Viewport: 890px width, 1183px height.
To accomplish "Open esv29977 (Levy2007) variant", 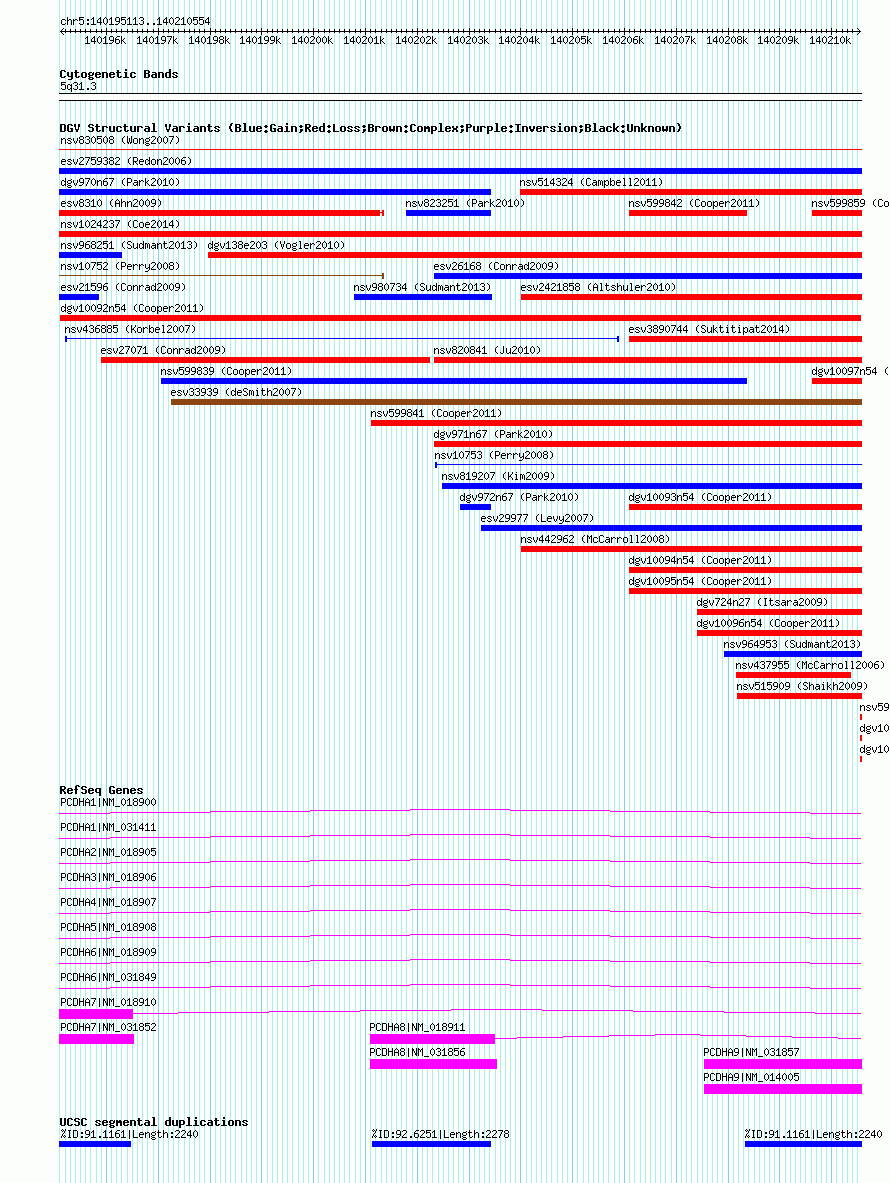I will point(671,529).
